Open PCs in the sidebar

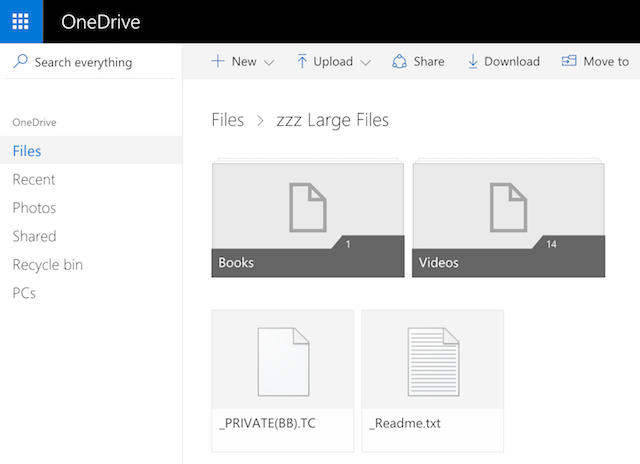point(24,293)
